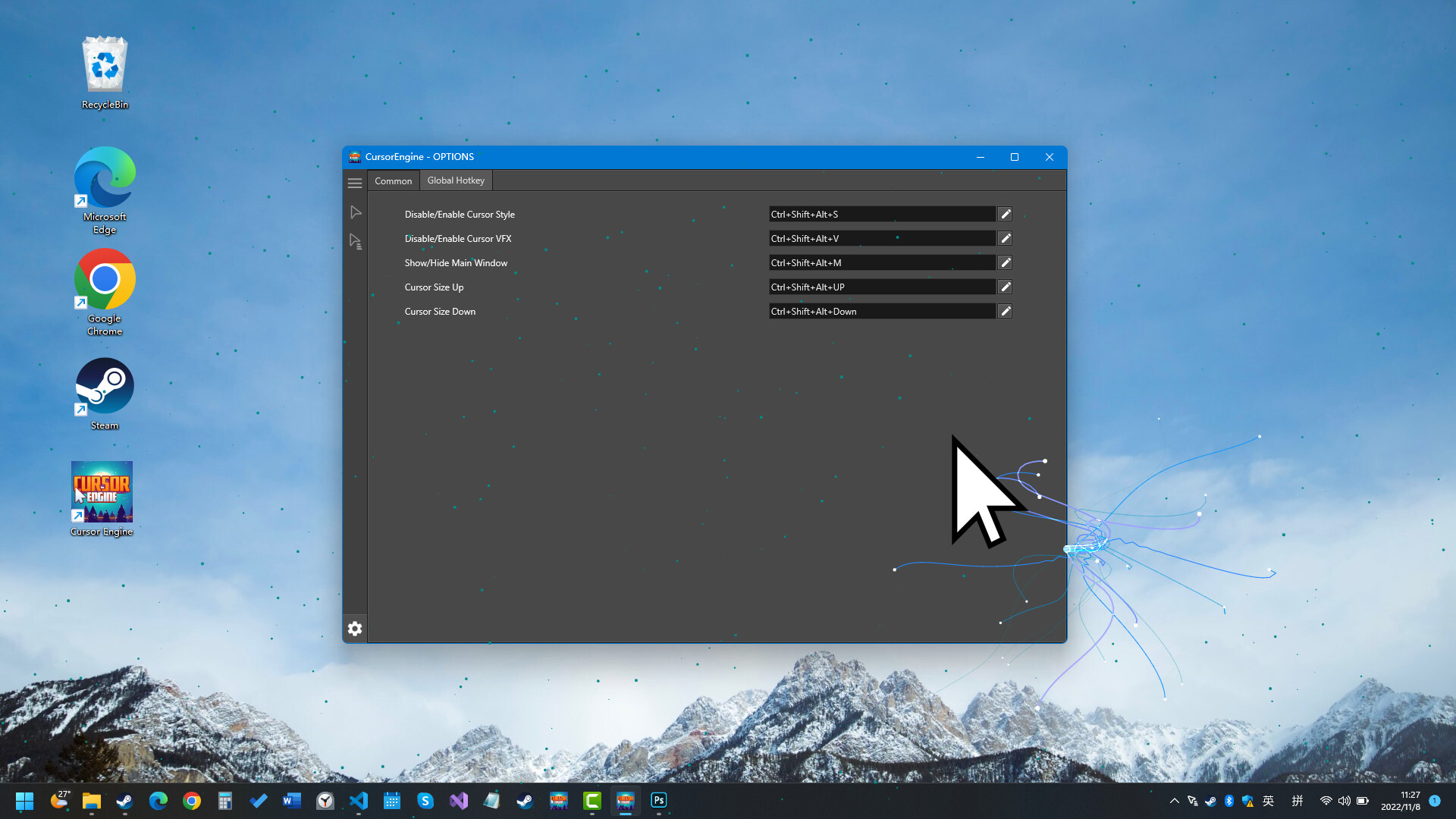Click the Bluetooth icon in the system tray

[1229, 800]
